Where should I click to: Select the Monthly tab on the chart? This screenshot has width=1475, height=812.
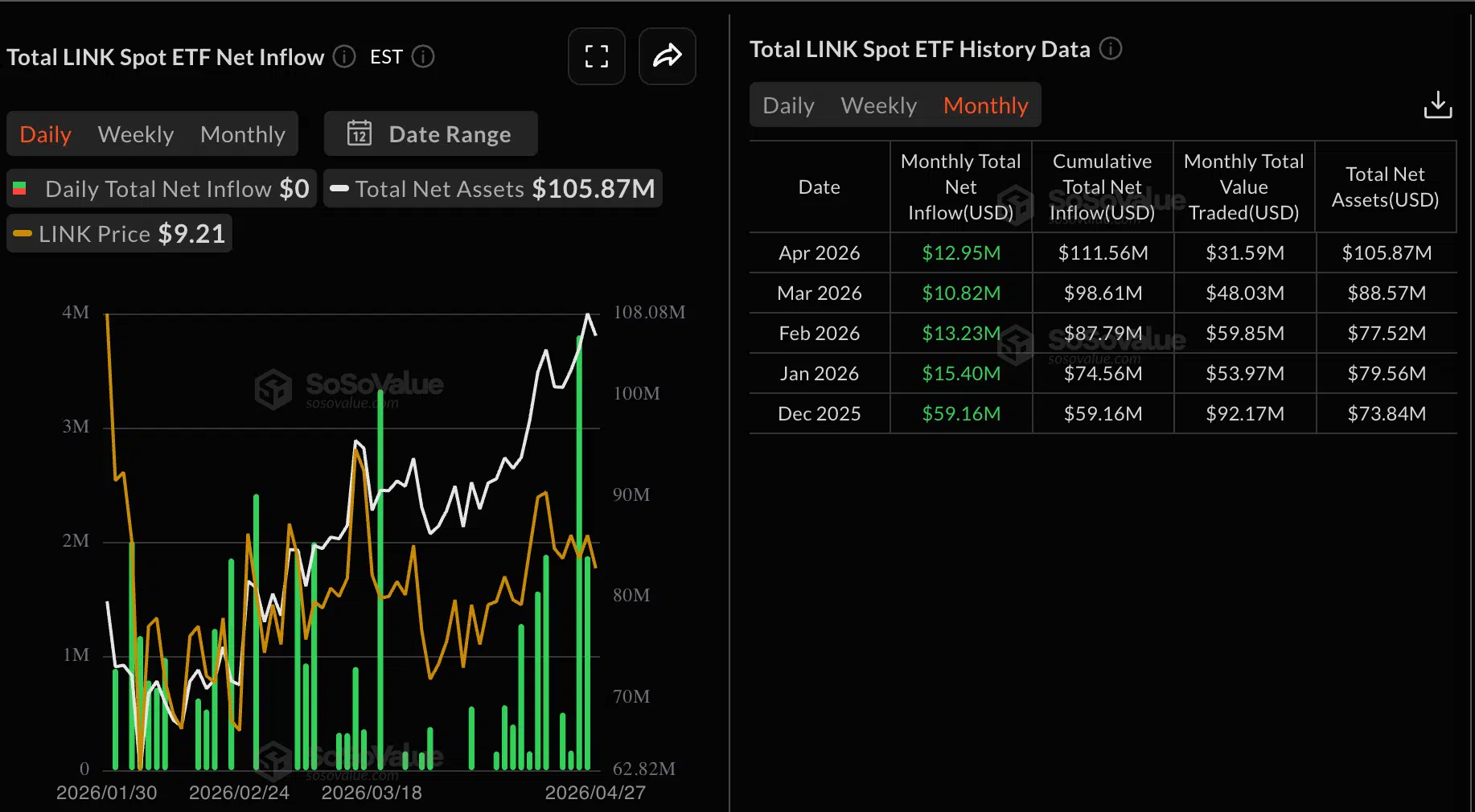tap(242, 133)
